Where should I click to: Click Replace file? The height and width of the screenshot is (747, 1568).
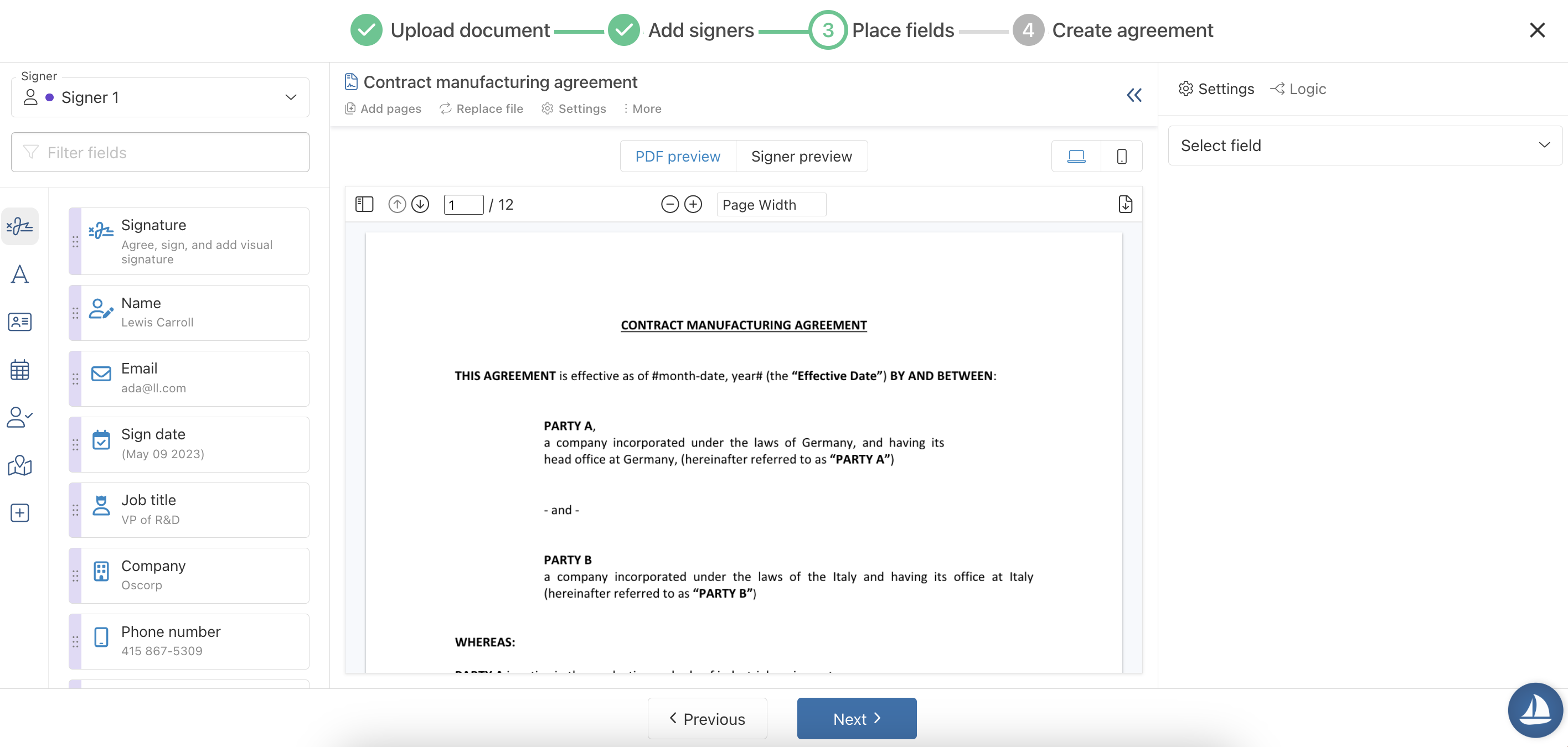pyautogui.click(x=482, y=108)
